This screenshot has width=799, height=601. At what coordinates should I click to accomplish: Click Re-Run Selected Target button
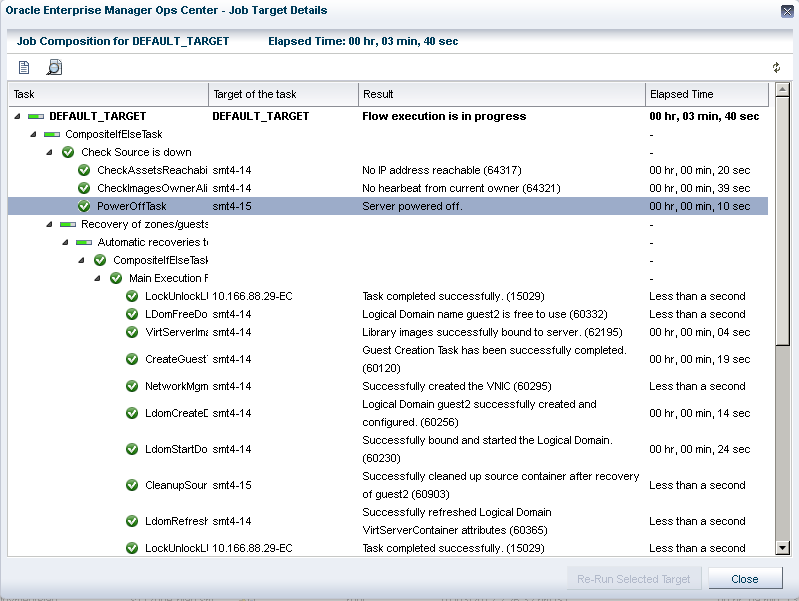pyautogui.click(x=633, y=579)
